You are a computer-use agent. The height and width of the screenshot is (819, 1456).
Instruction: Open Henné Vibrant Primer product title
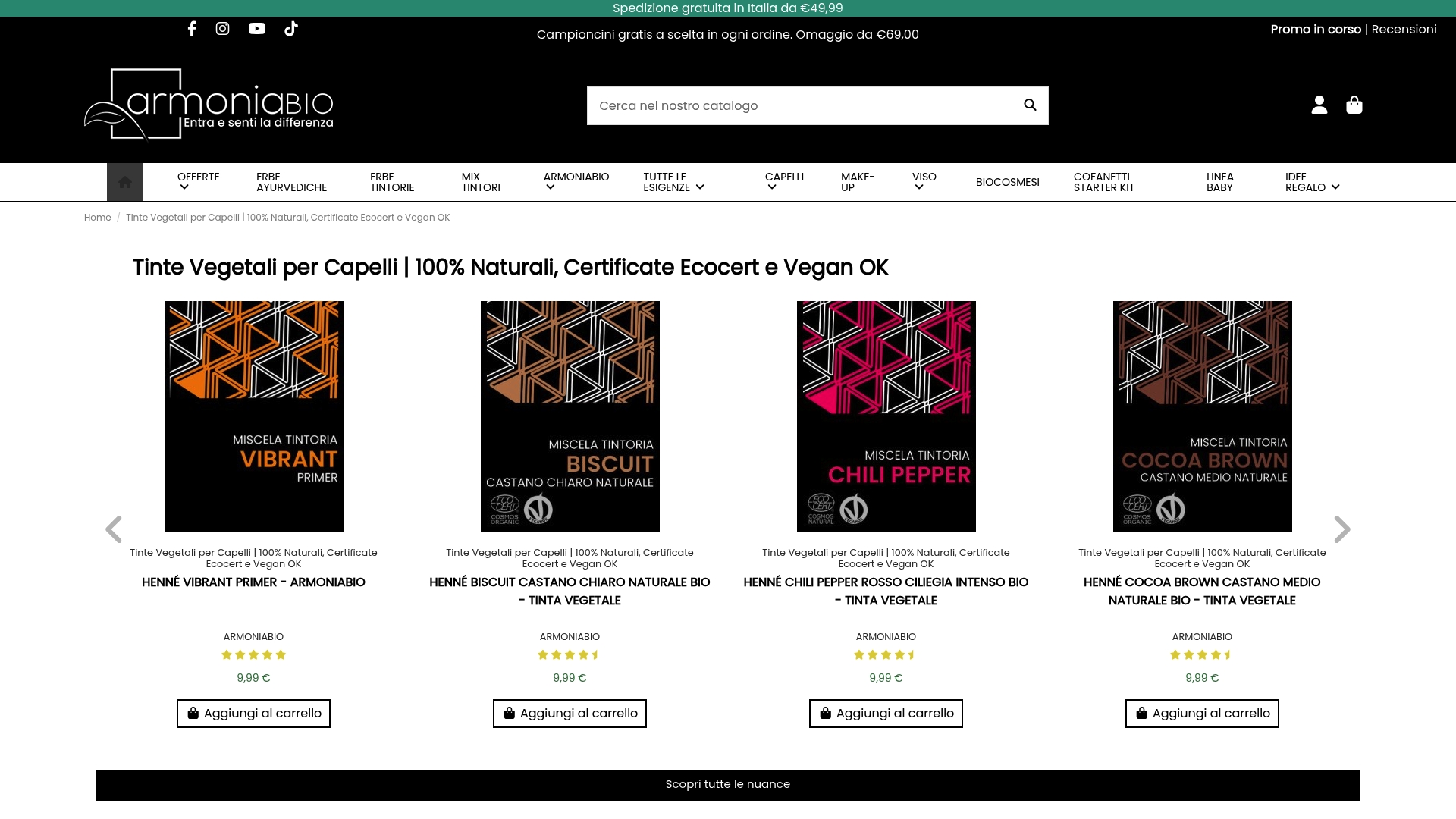253,582
